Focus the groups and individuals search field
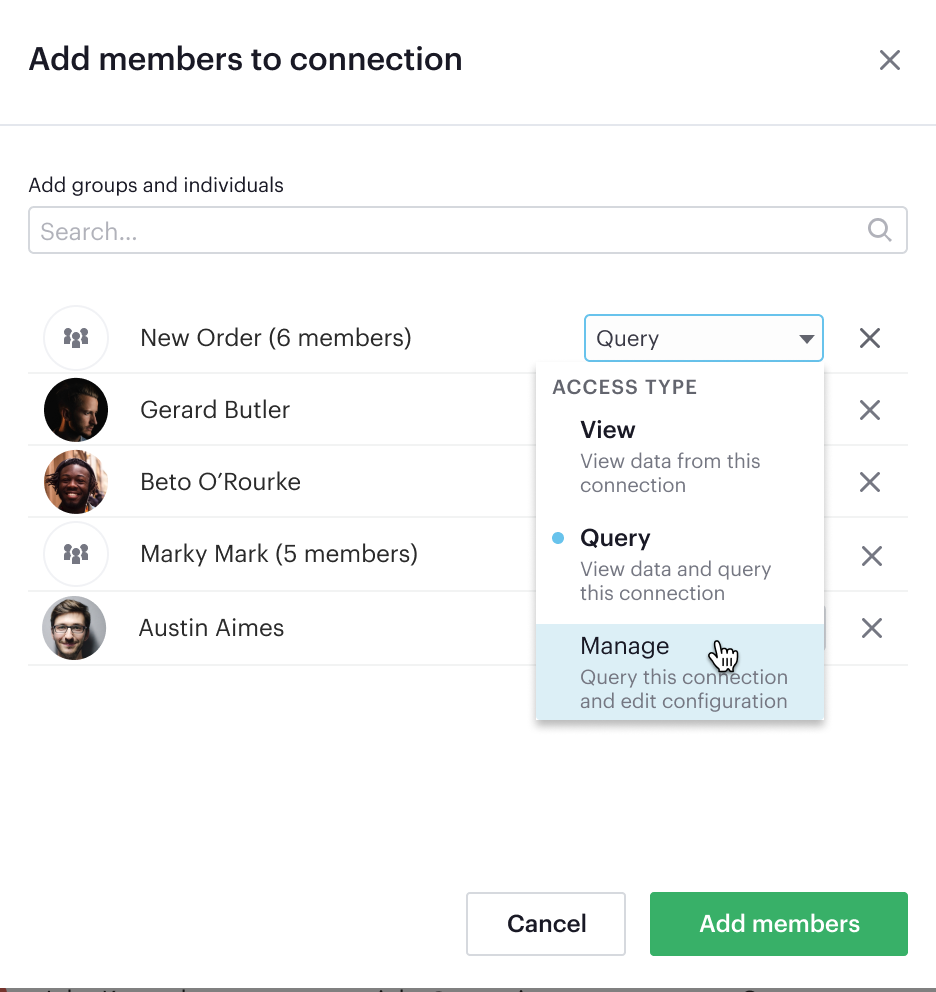The height and width of the screenshot is (992, 936). [450, 231]
